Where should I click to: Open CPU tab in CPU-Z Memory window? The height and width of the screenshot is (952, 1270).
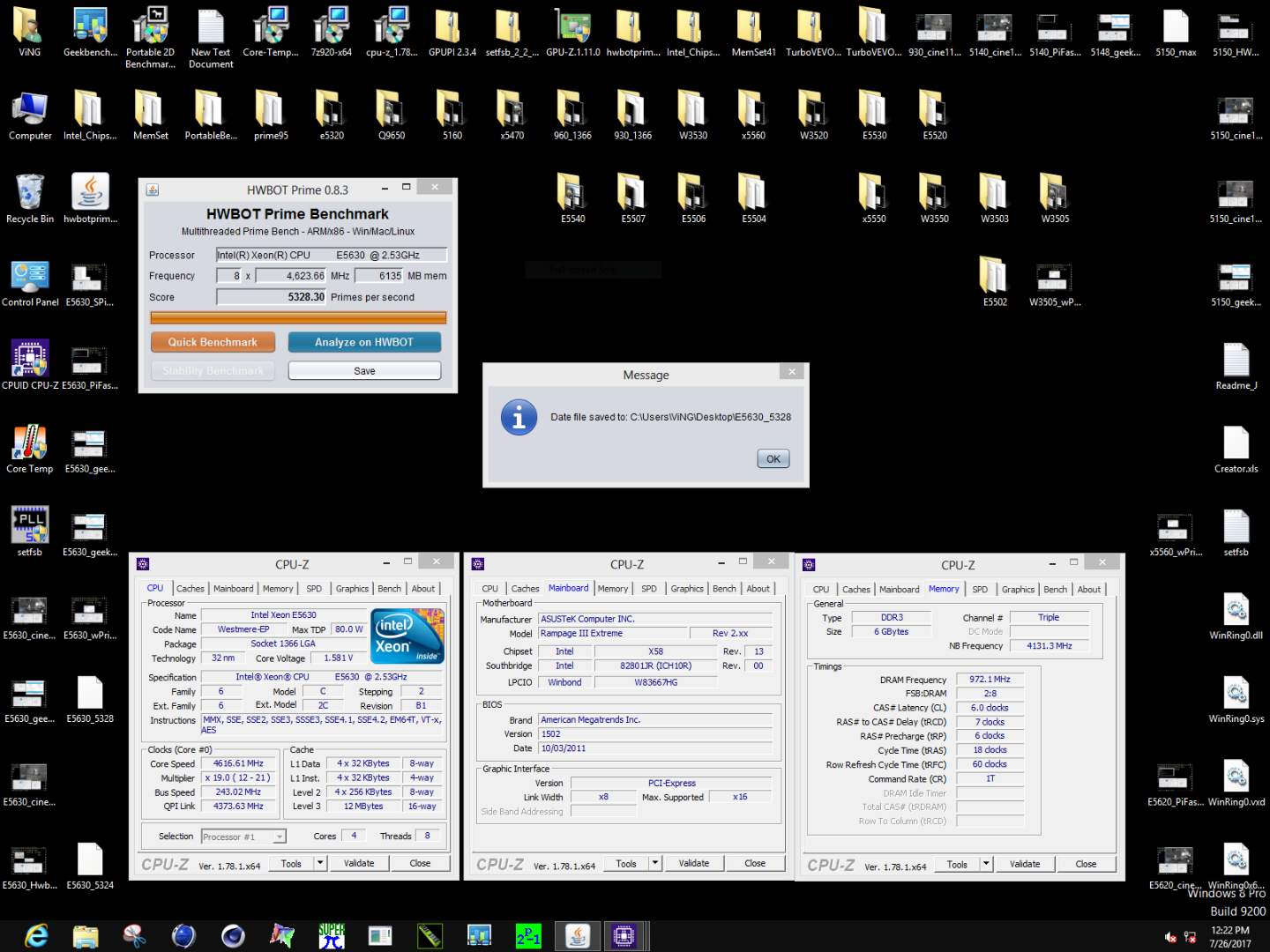click(x=821, y=590)
